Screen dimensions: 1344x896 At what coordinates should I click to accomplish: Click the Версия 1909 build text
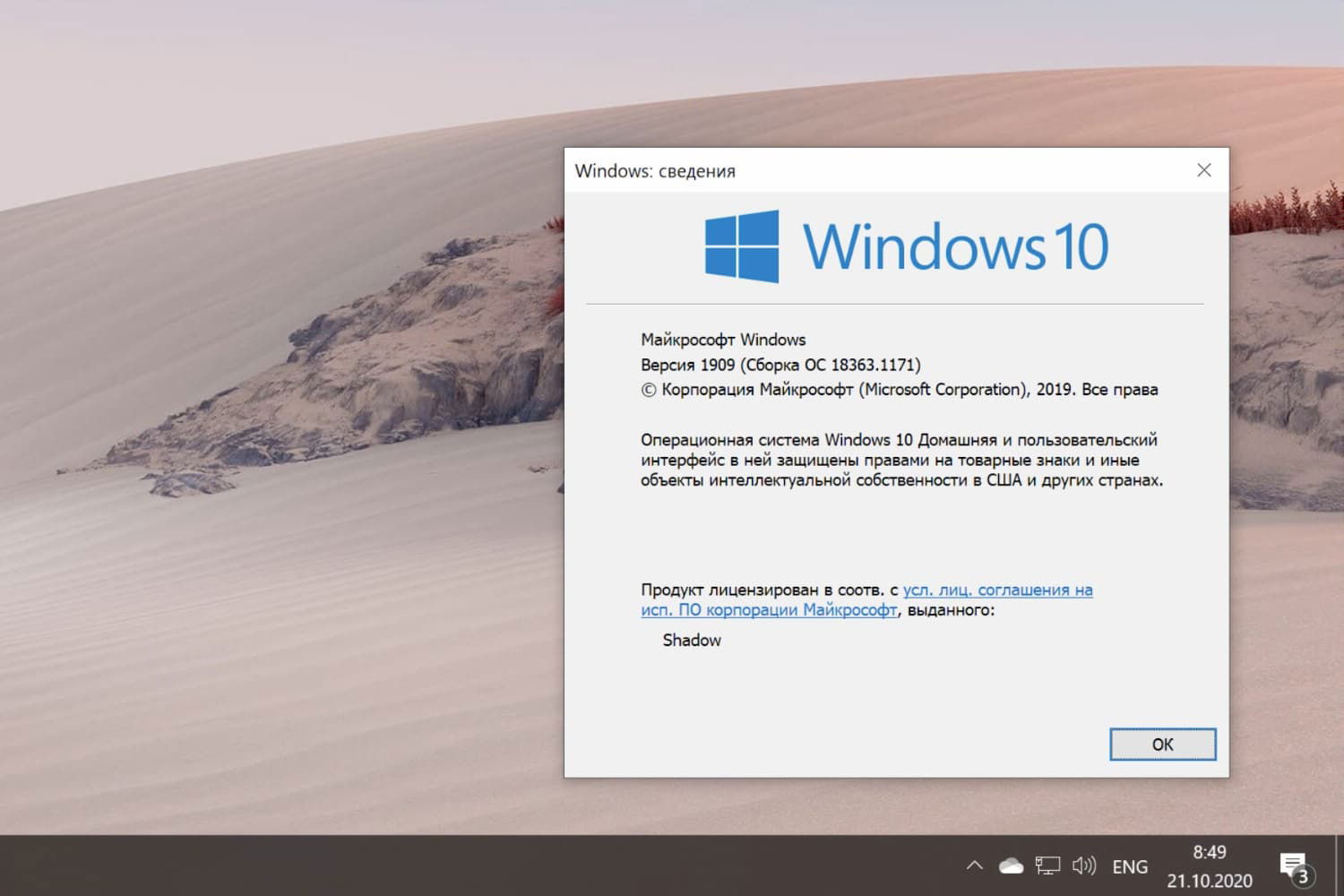[x=780, y=364]
